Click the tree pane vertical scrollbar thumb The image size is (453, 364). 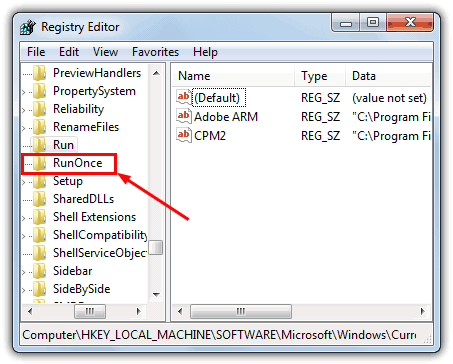pos(156,247)
